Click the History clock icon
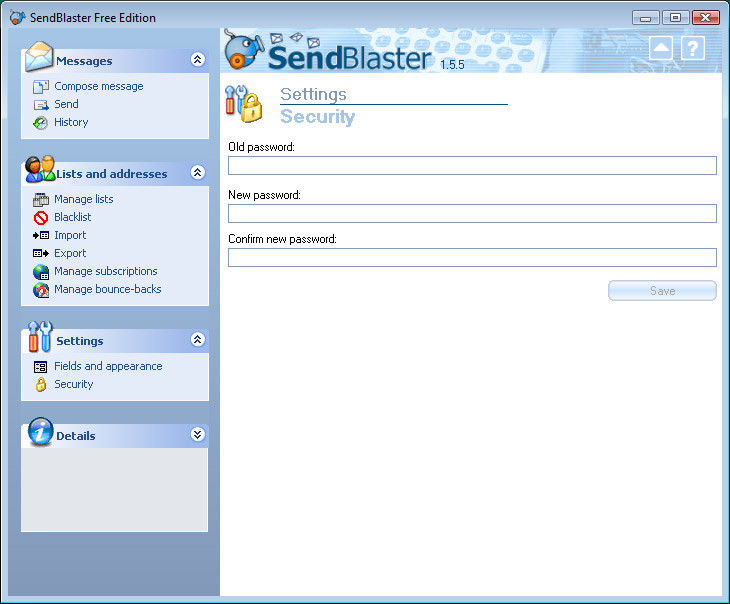The height and width of the screenshot is (604, 730). (41, 122)
